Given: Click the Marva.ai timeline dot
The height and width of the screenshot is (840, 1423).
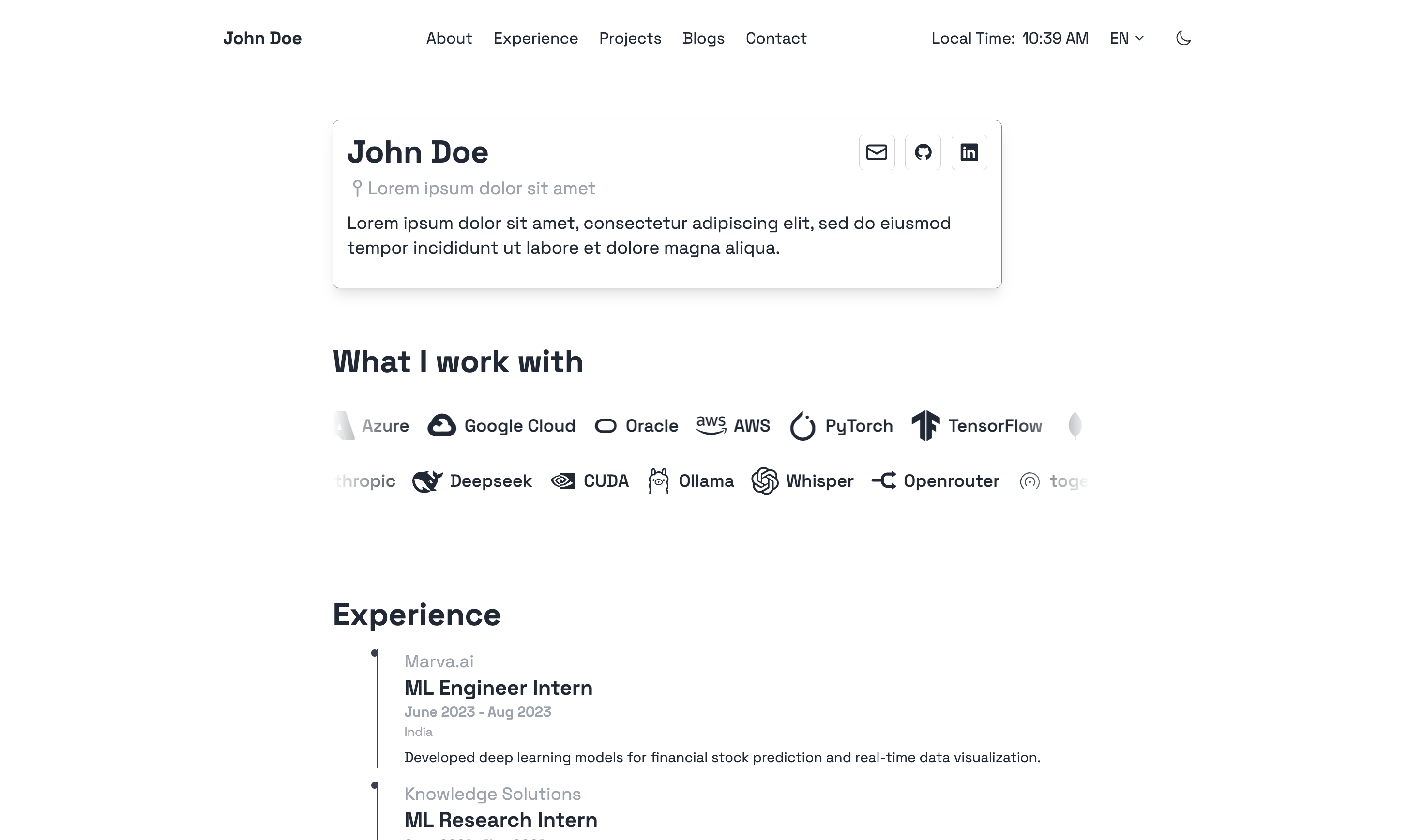Looking at the screenshot, I should click(374, 653).
